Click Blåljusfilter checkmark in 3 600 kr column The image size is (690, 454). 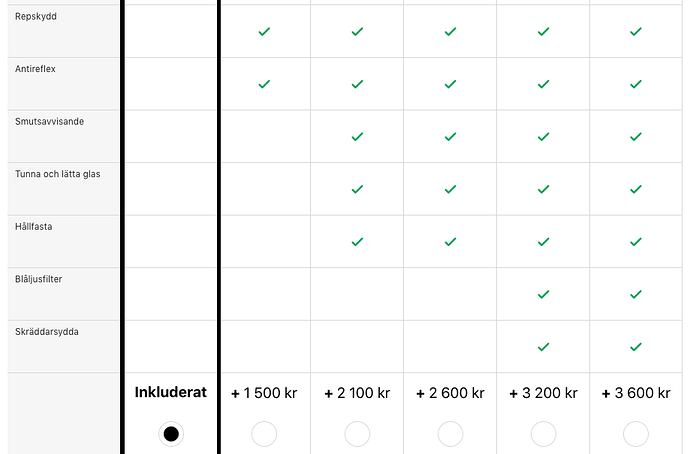(x=636, y=294)
